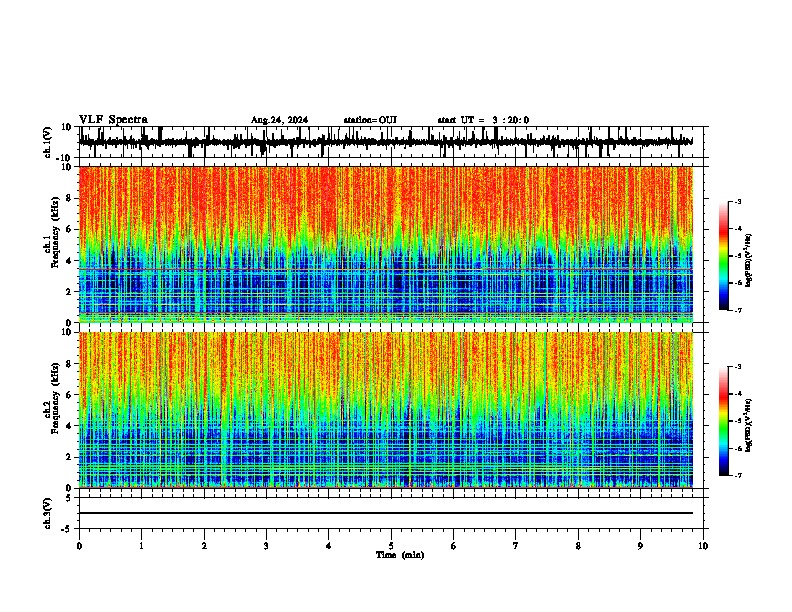The image size is (792, 612).
Task: Click the "8" kHz tick on ch.2 frequency axis
Action: click(69, 364)
